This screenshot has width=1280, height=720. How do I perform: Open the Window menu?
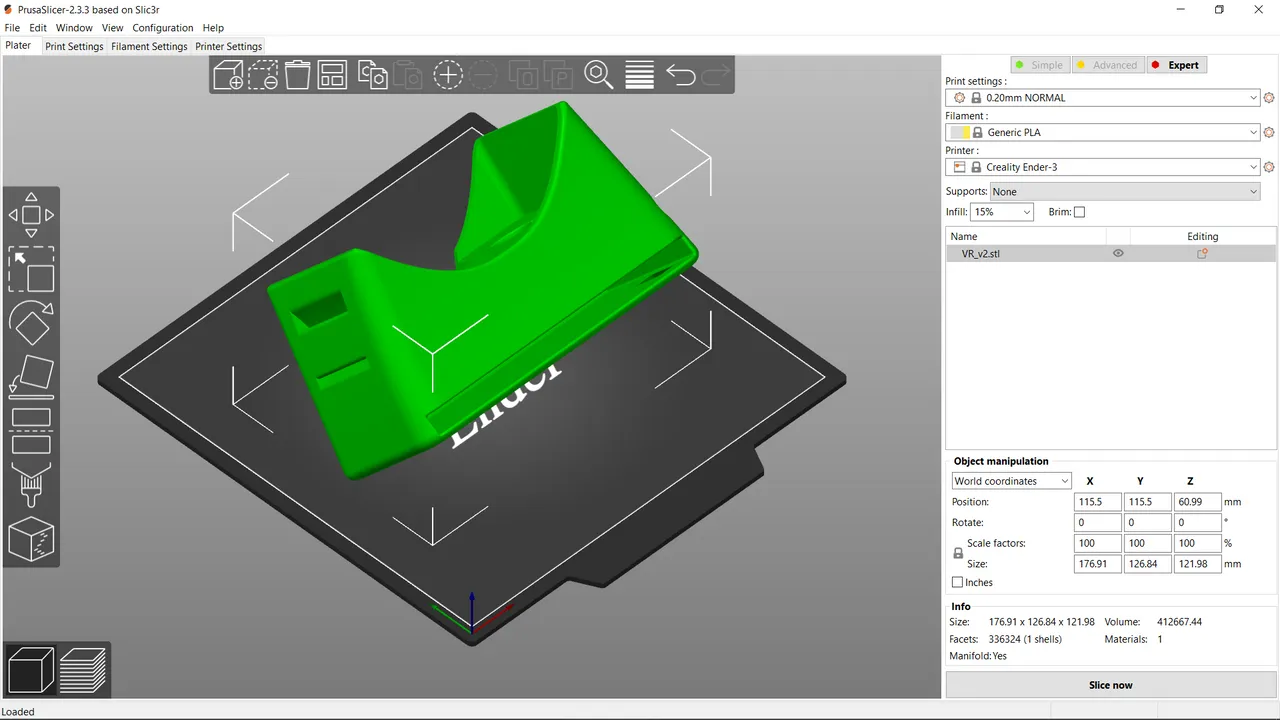click(x=74, y=28)
